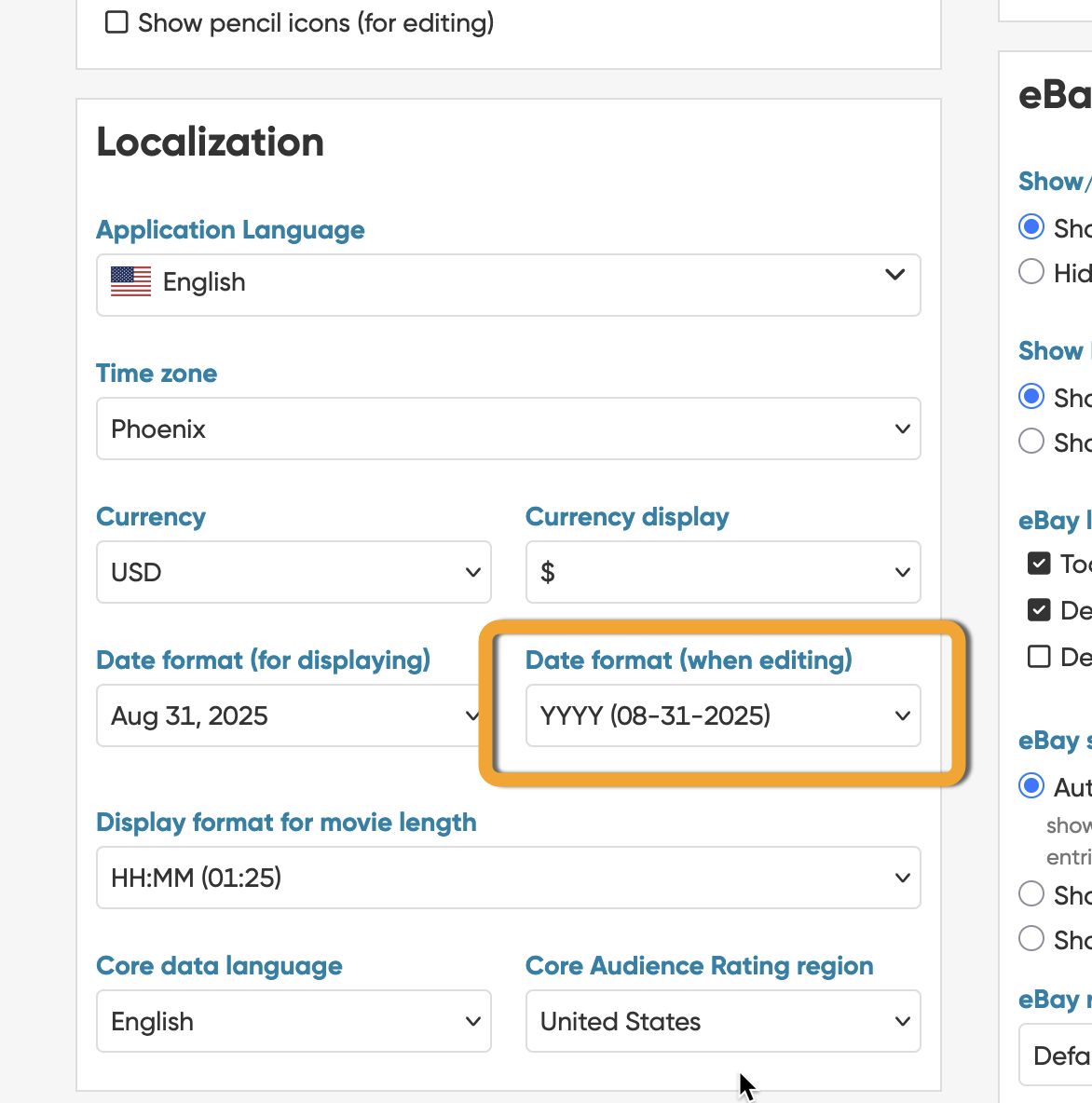The image size is (1092, 1103).
Task: Select the 'Aut' radio button option
Action: 1031,786
